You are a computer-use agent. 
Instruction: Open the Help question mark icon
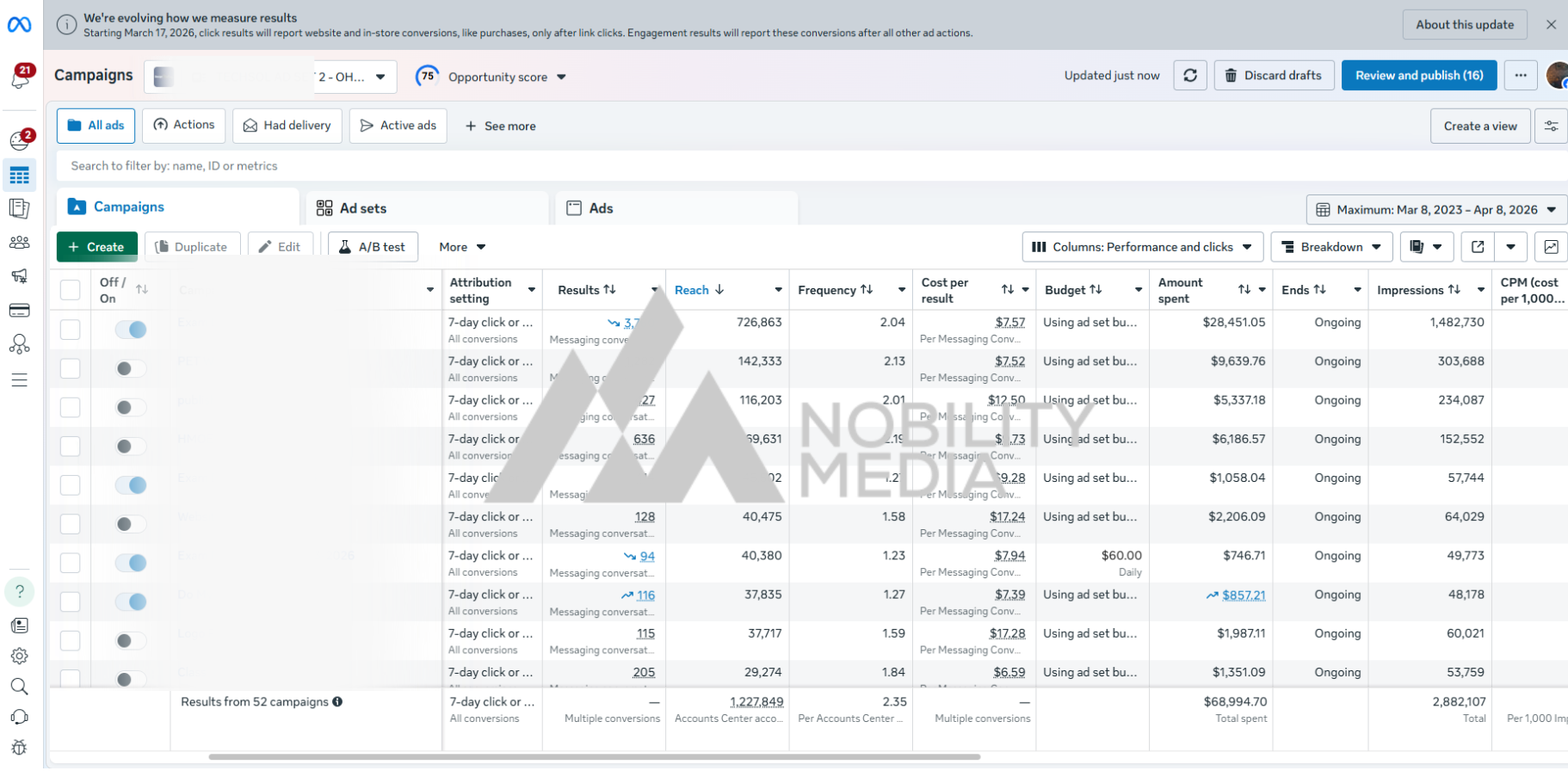(x=20, y=591)
